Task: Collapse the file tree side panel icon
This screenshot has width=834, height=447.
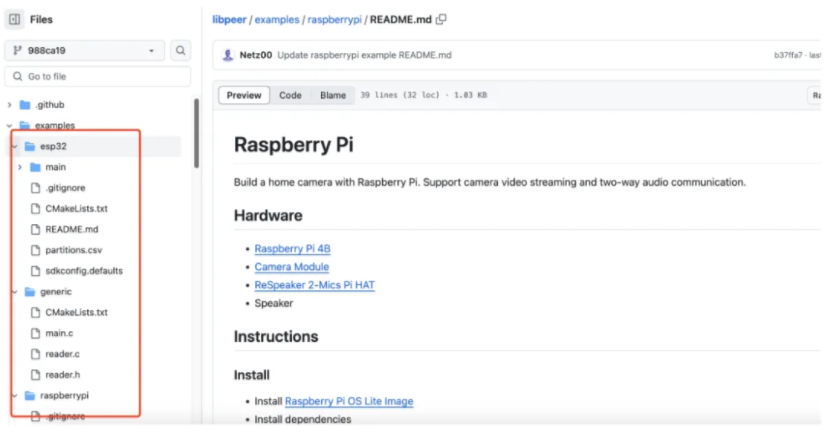Action: [x=14, y=20]
